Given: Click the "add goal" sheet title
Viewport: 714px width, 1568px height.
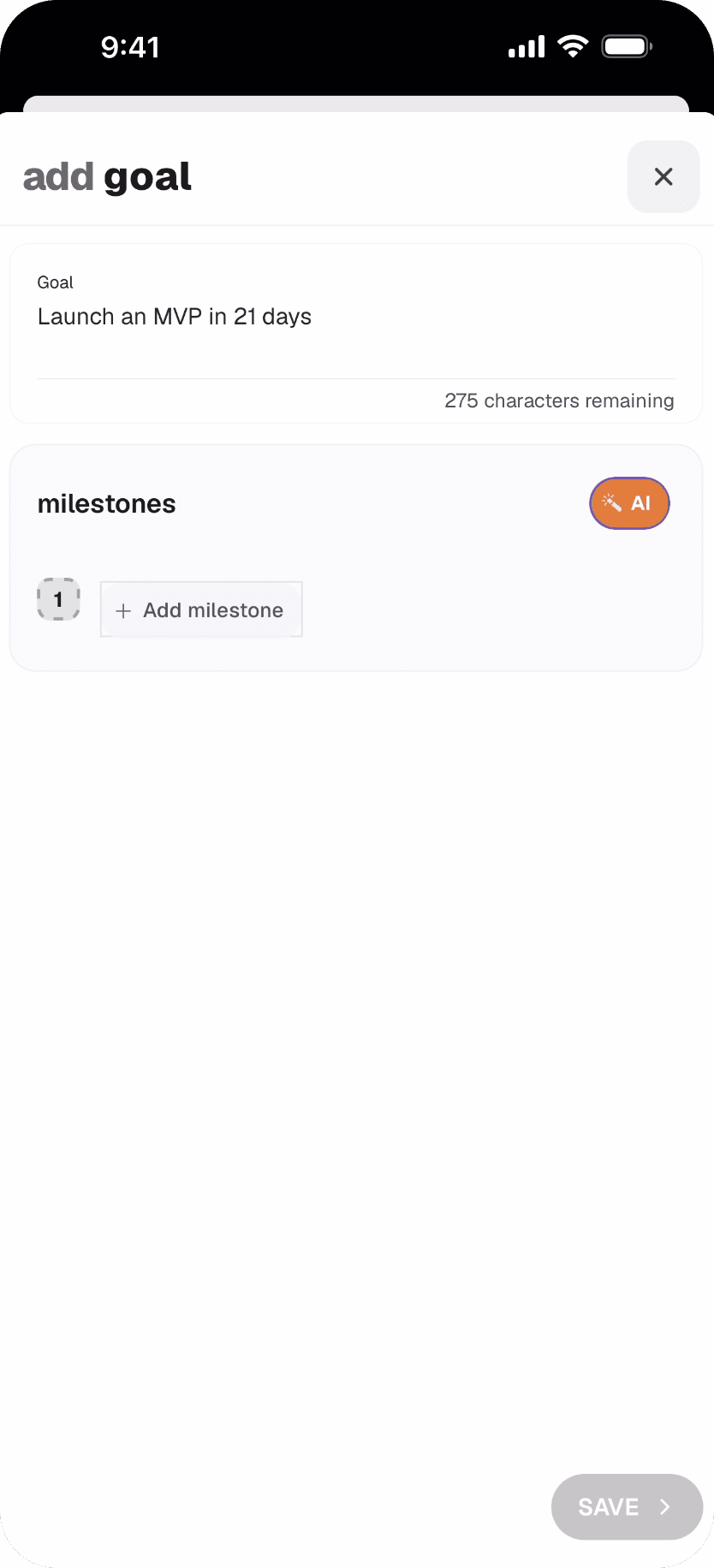Looking at the screenshot, I should [107, 177].
